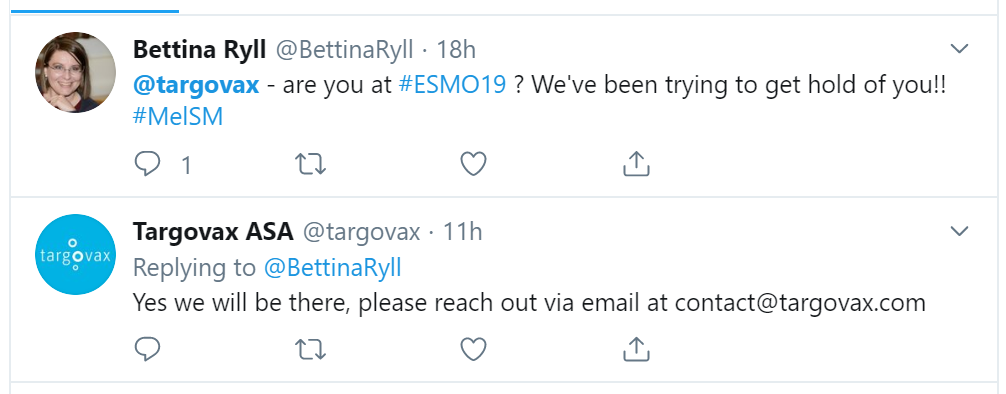Share Bettina Ryll's tweet
The width and height of the screenshot is (1006, 394).
(x=636, y=164)
